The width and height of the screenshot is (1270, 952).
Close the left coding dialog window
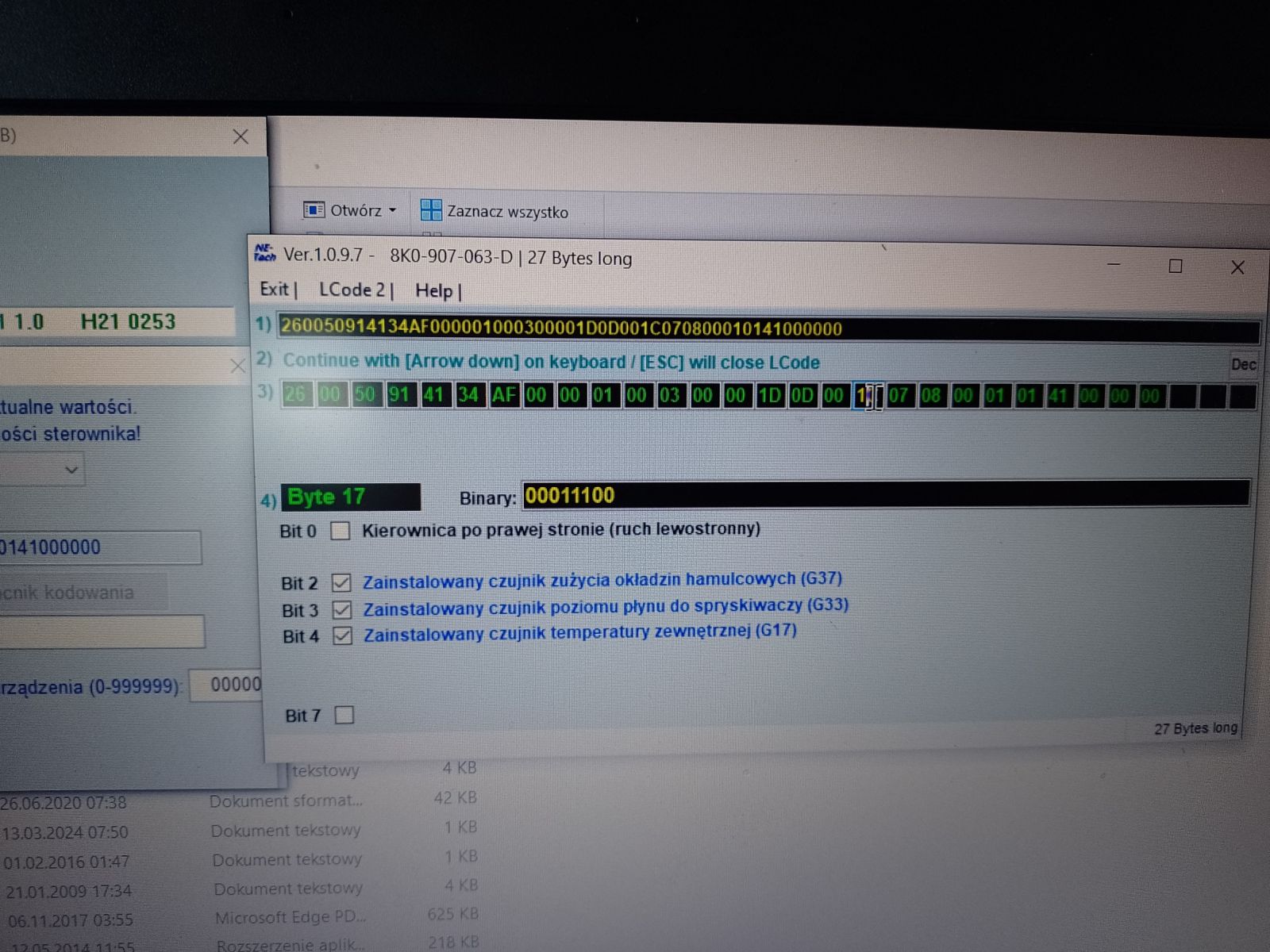241,136
